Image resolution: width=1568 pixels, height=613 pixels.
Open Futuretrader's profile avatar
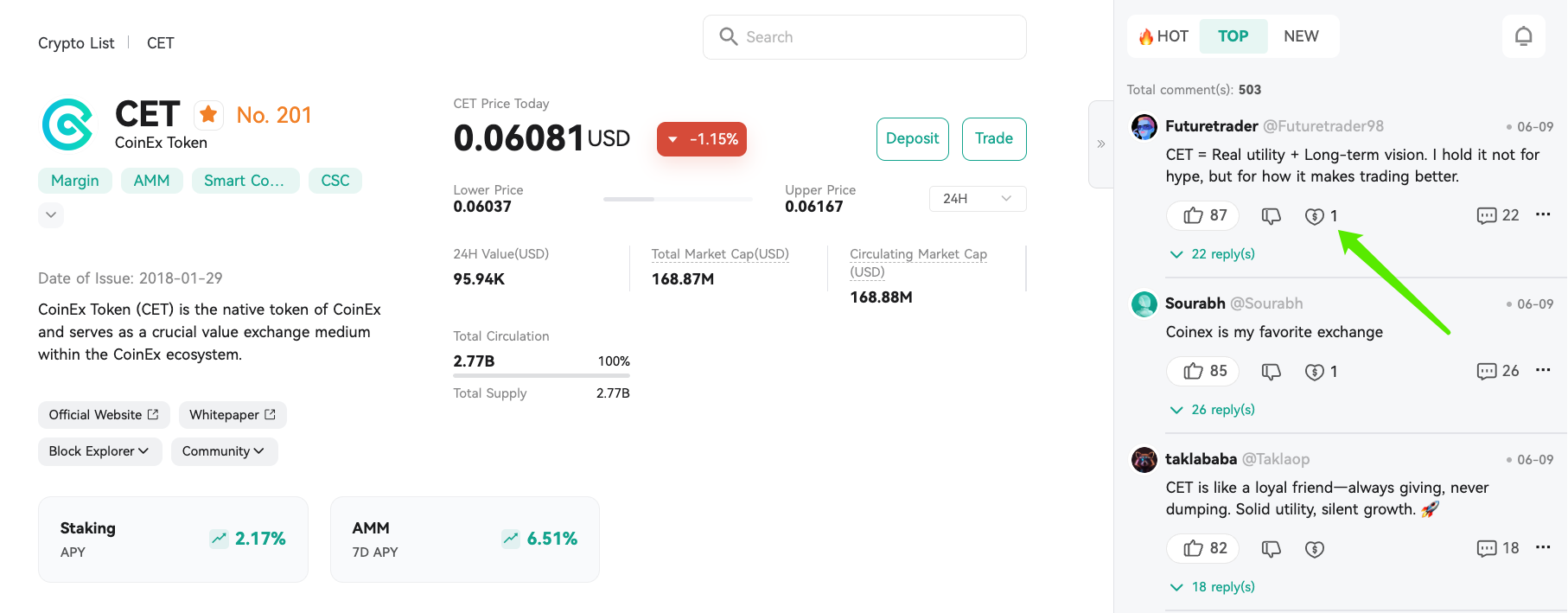click(1144, 126)
